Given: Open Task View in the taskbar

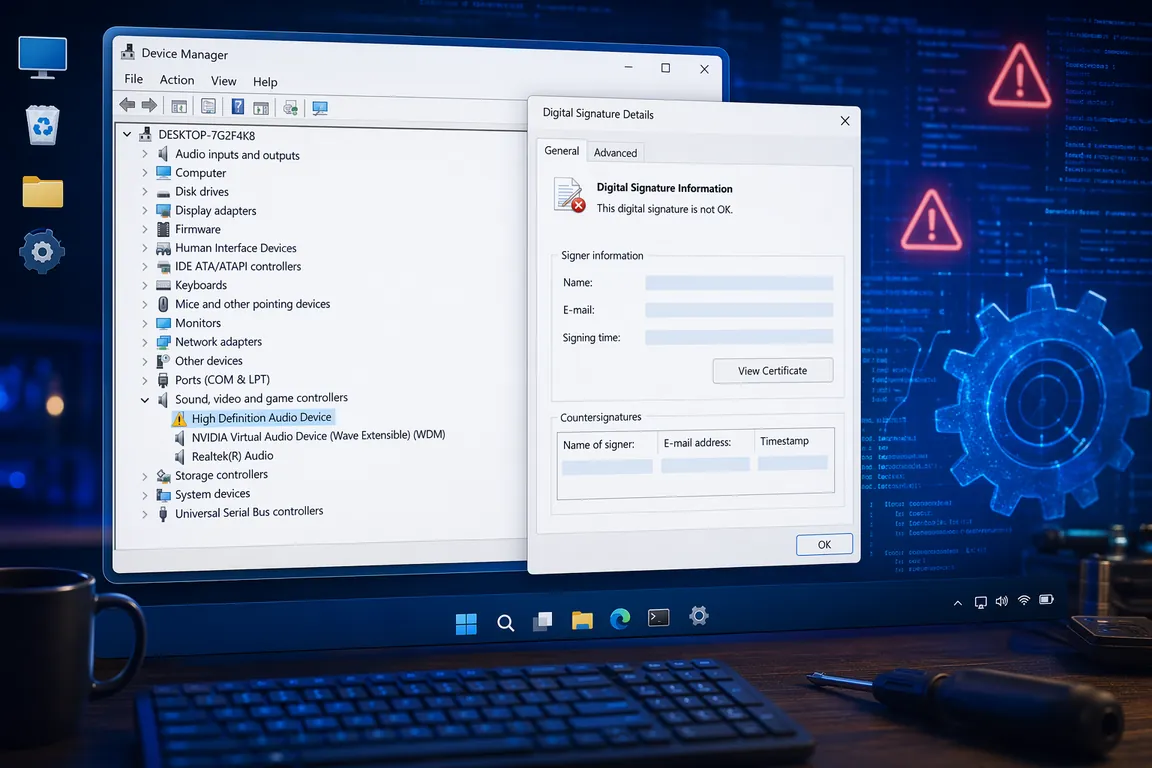Looking at the screenshot, I should click(x=543, y=622).
